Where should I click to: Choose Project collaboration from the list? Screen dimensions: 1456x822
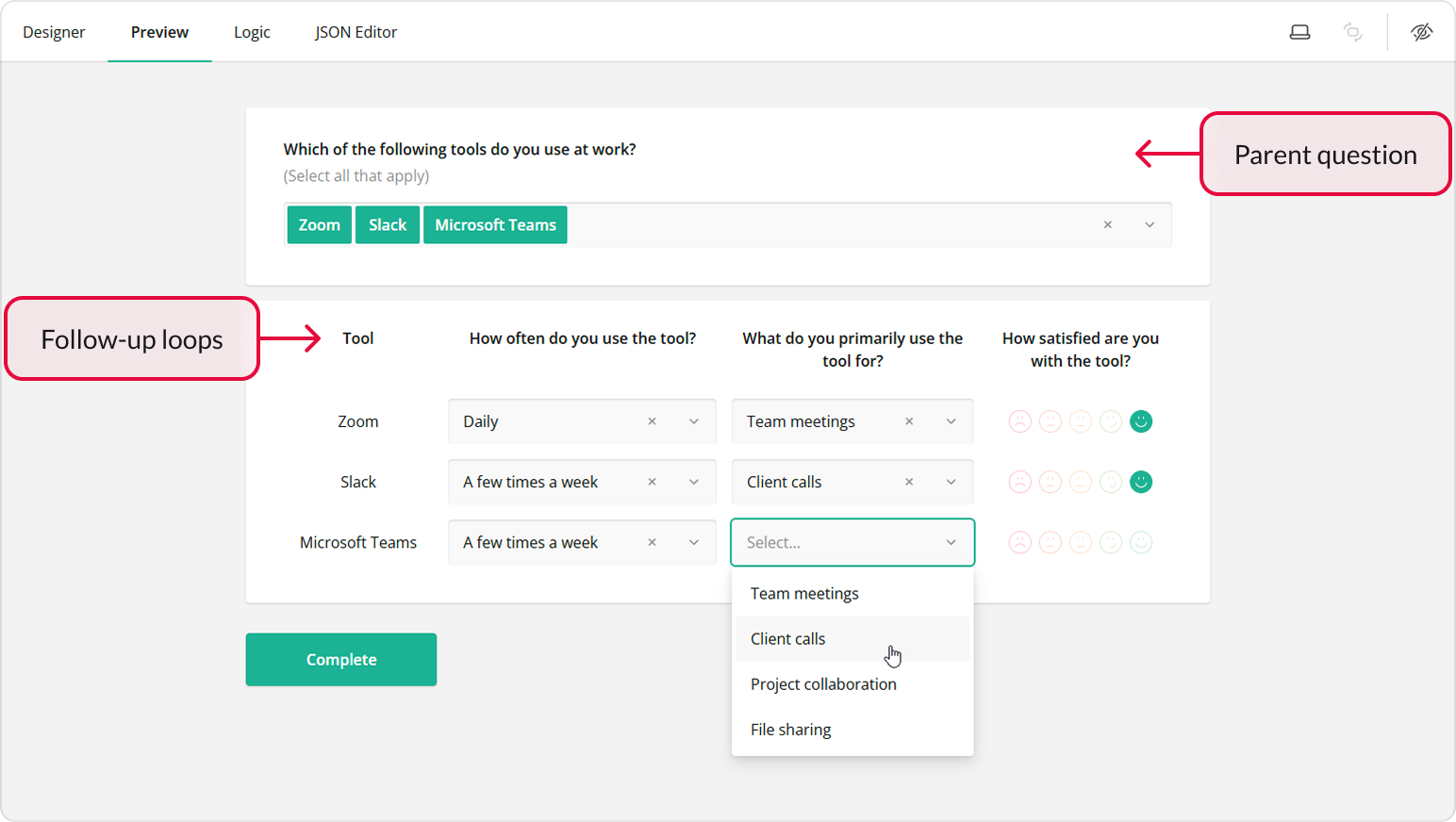click(x=823, y=684)
